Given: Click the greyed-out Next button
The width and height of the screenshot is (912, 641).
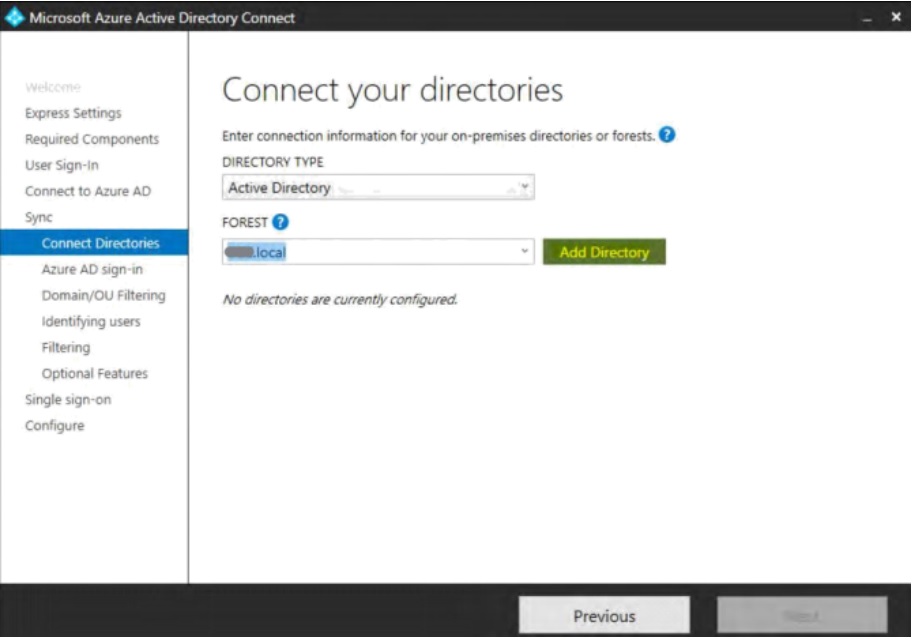Looking at the screenshot, I should pyautogui.click(x=802, y=615).
